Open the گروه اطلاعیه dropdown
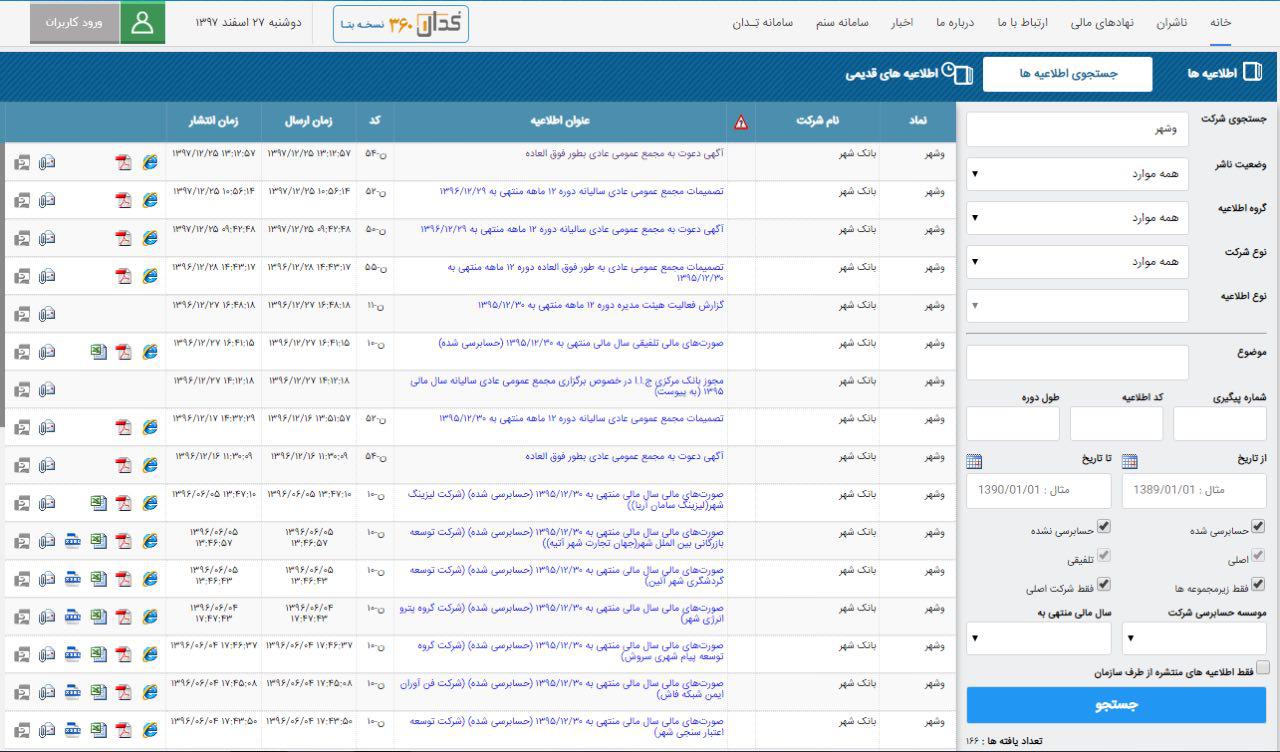The height and width of the screenshot is (752, 1280). pyautogui.click(x=1077, y=218)
